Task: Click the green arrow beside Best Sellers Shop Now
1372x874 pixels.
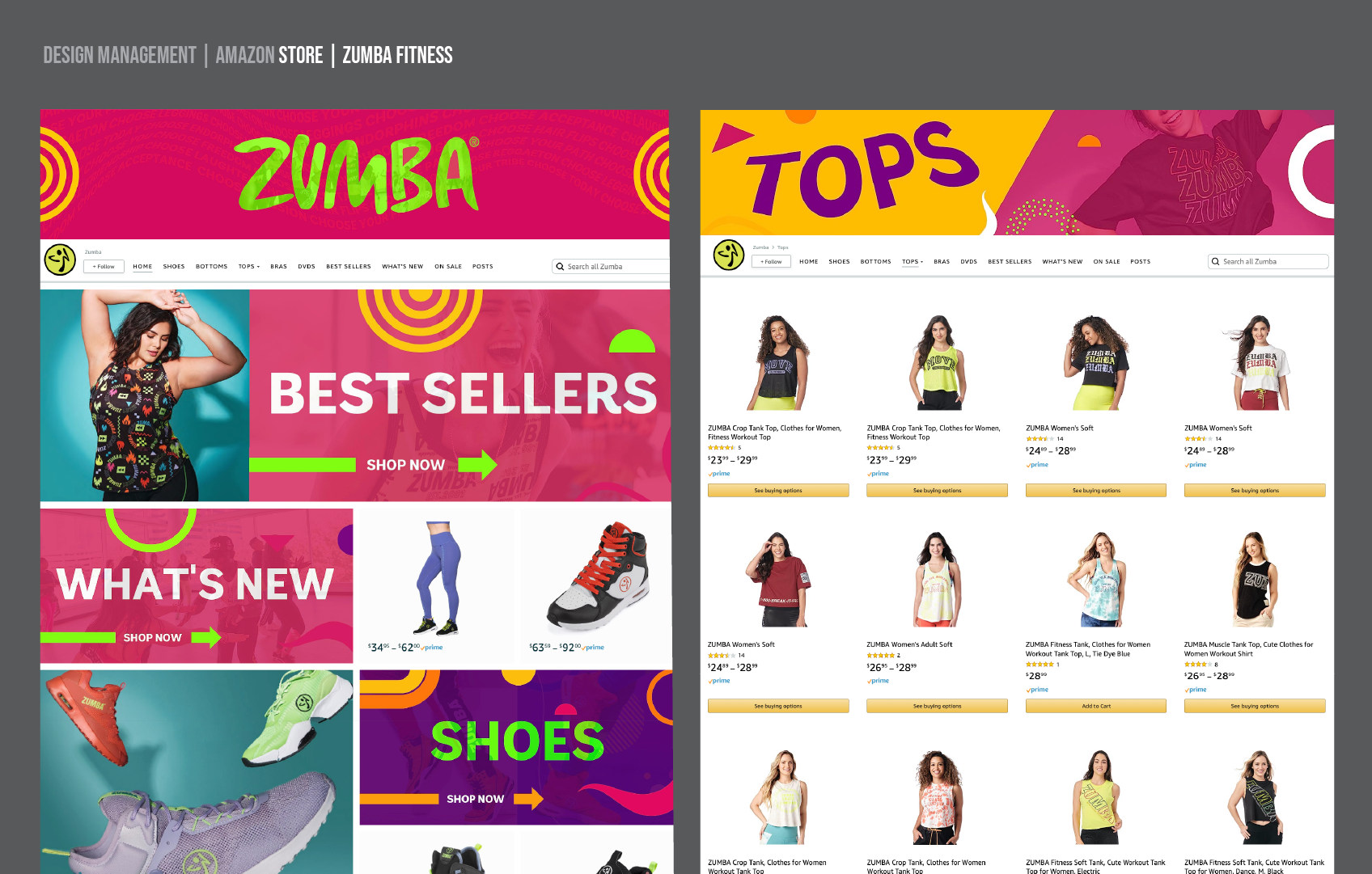Action: click(x=477, y=465)
